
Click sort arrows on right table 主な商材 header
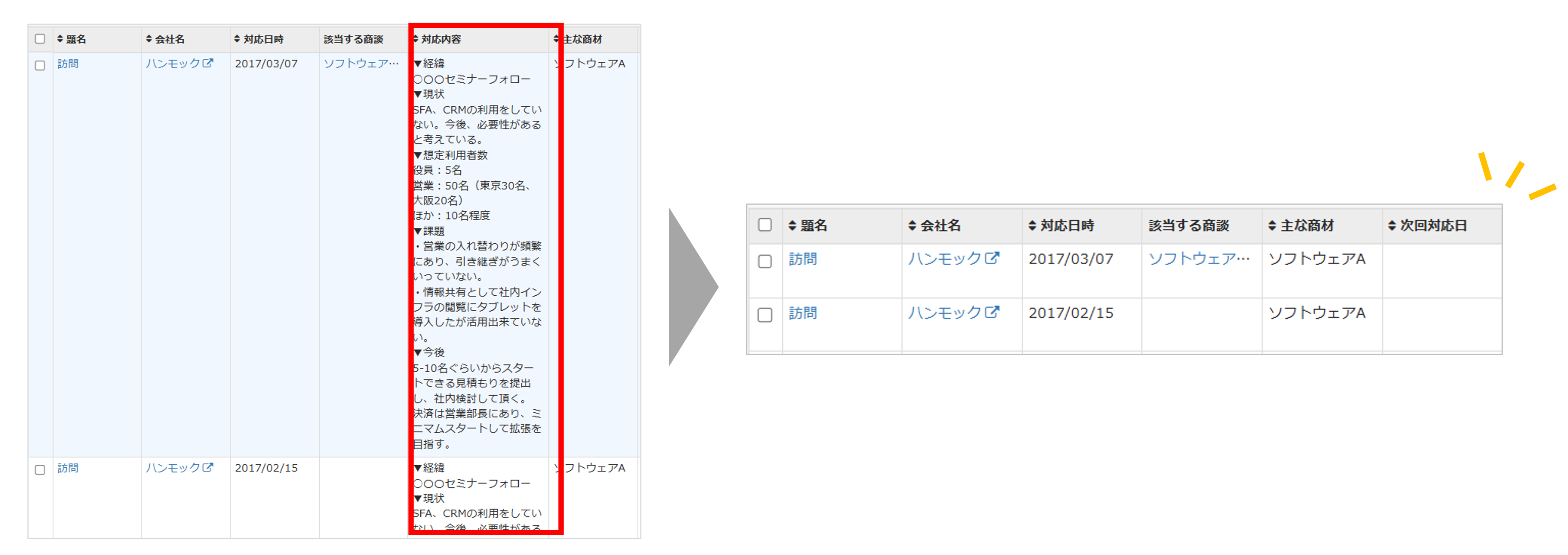(x=1272, y=225)
